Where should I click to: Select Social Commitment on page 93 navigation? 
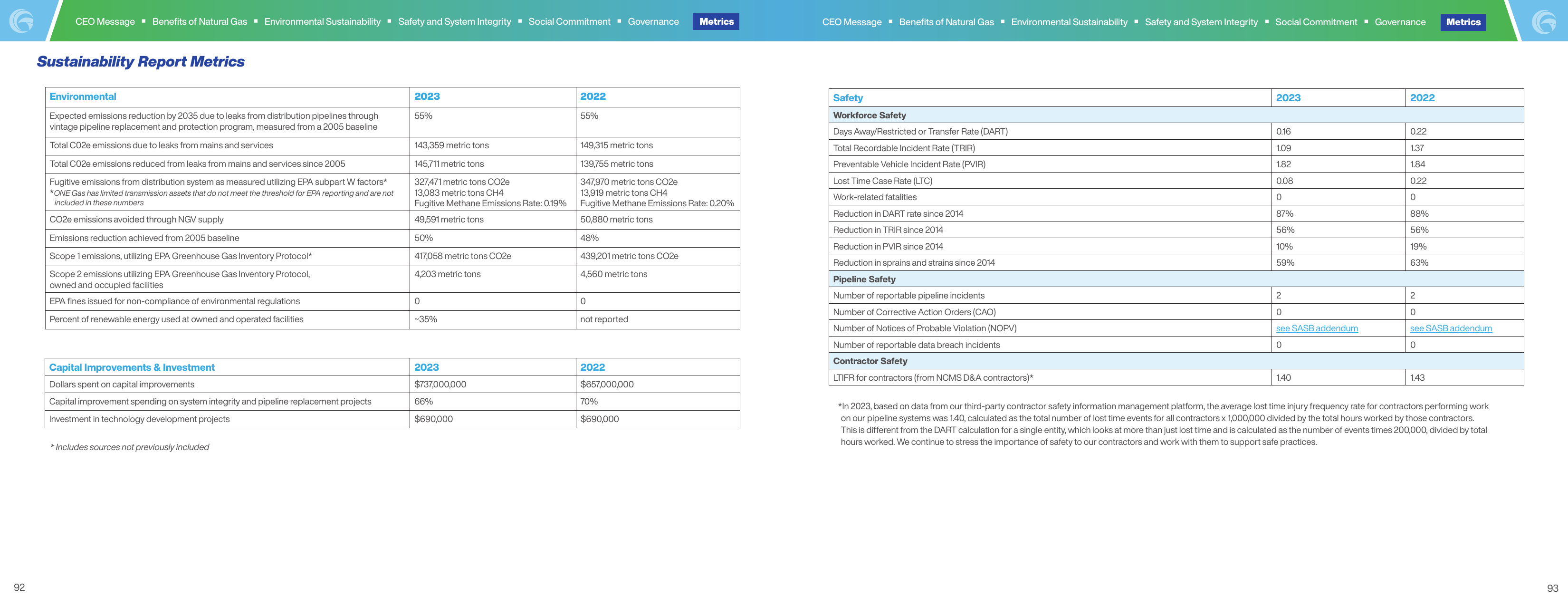1316,22
